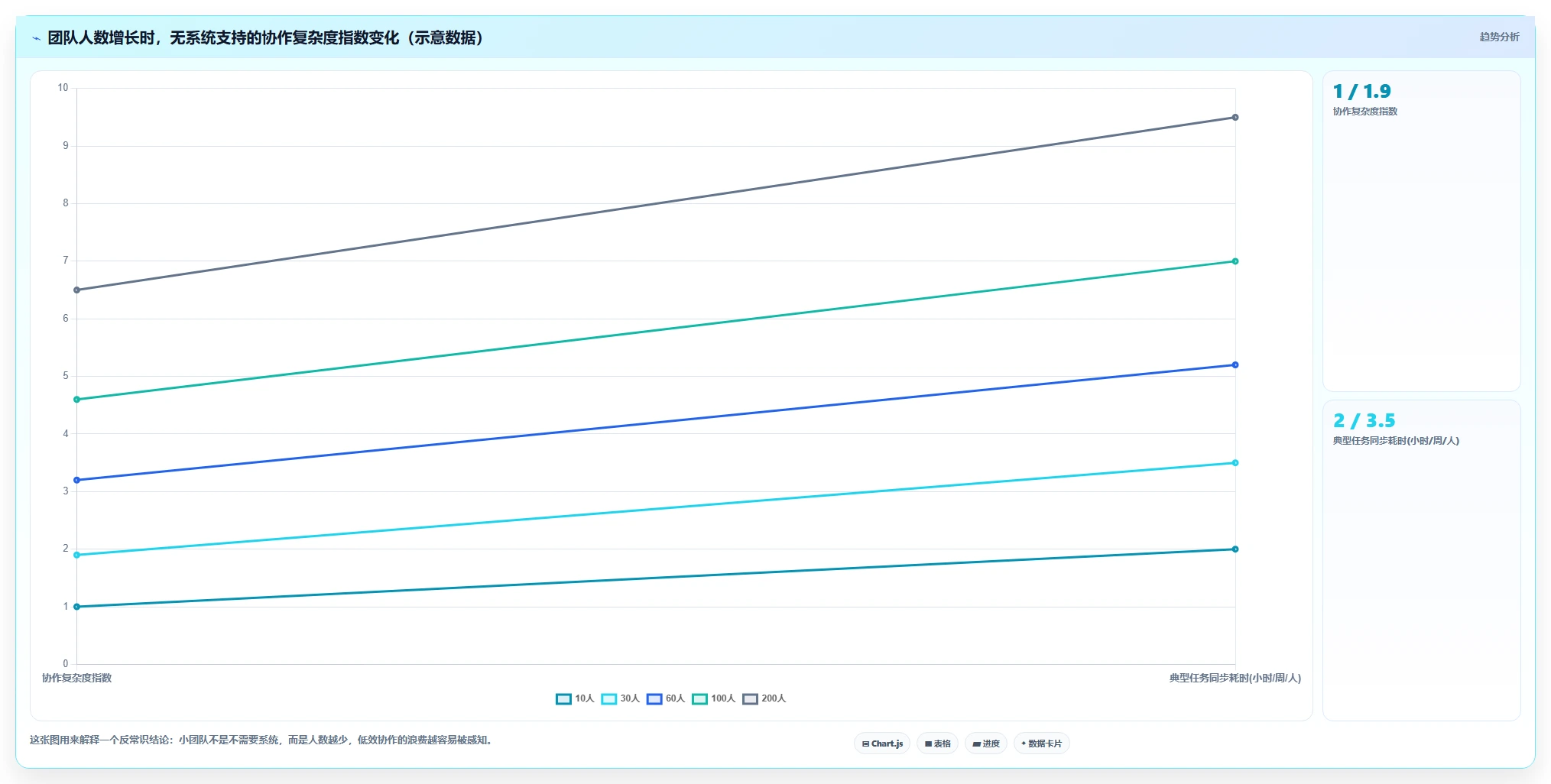Click the Chart.js tag chip
1551x784 pixels.
pyautogui.click(x=882, y=744)
